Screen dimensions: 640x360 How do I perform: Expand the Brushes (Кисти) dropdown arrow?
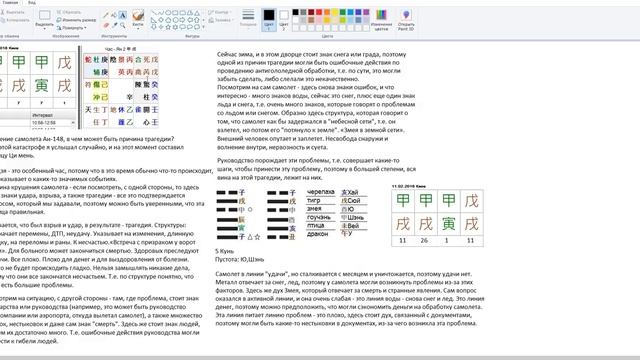tap(138, 29)
